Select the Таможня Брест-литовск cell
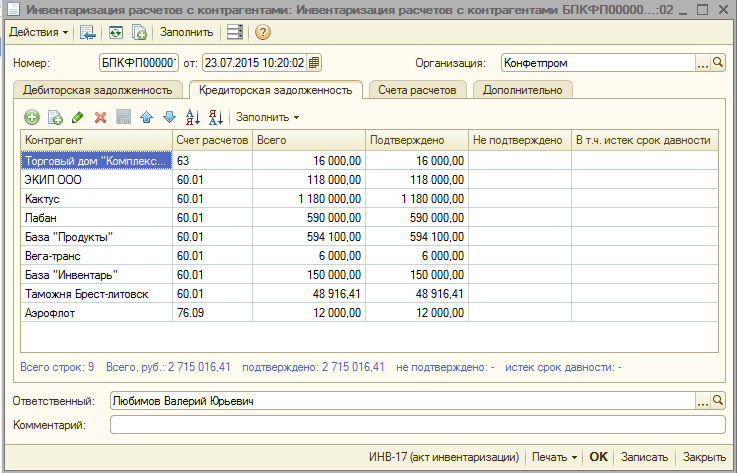The height and width of the screenshot is (473, 737). point(97,294)
